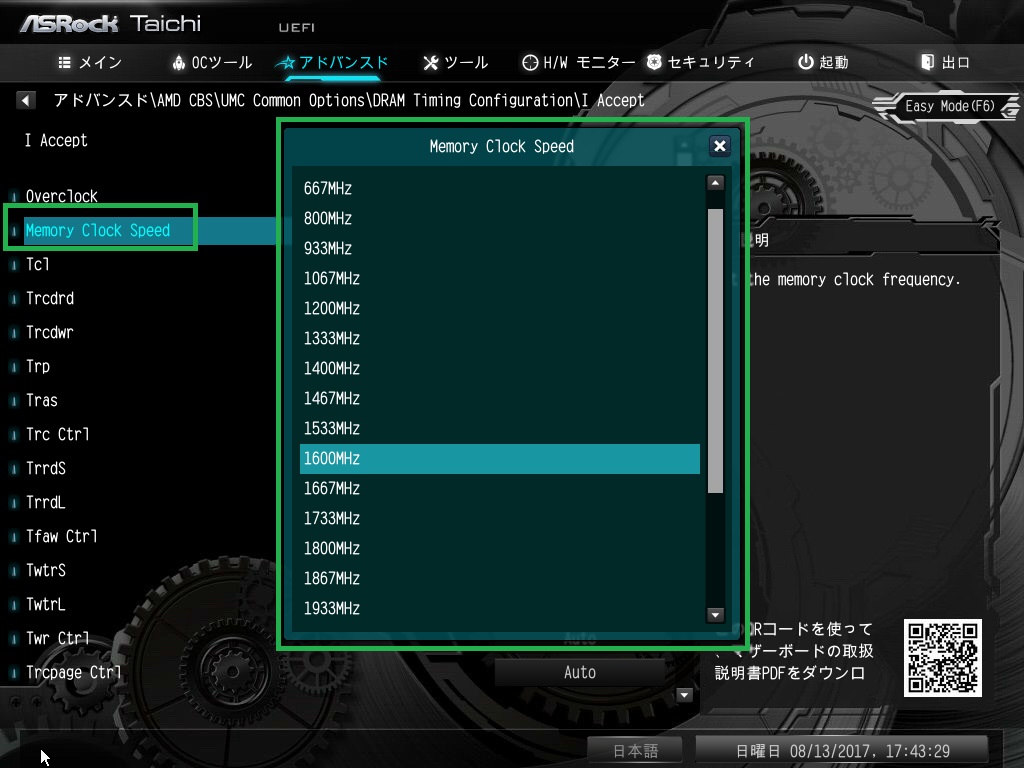Viewport: 1024px width, 768px height.
Task: Click the manual download QR code
Action: click(942, 658)
